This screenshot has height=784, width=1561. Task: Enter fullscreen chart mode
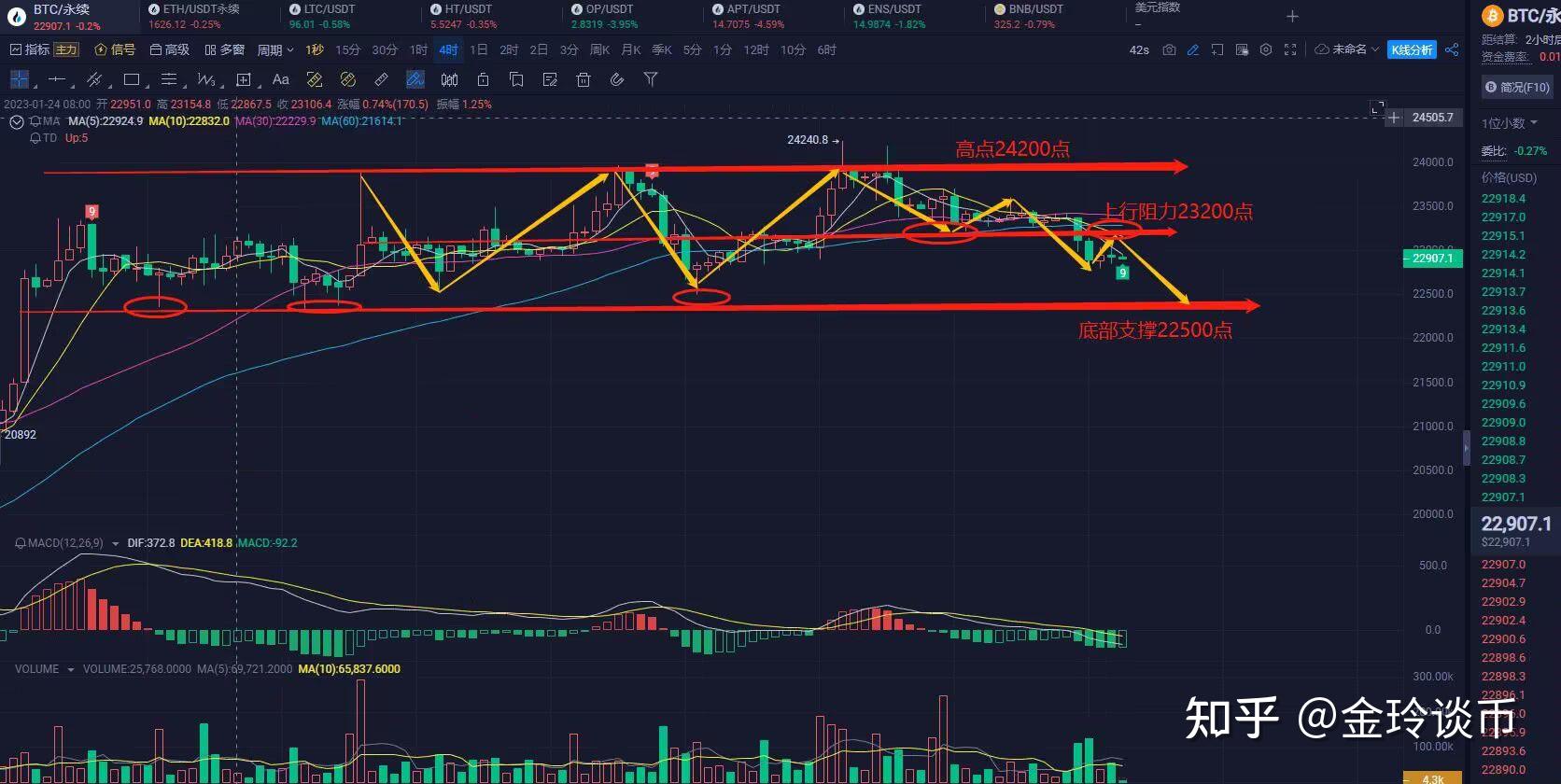coord(1290,49)
